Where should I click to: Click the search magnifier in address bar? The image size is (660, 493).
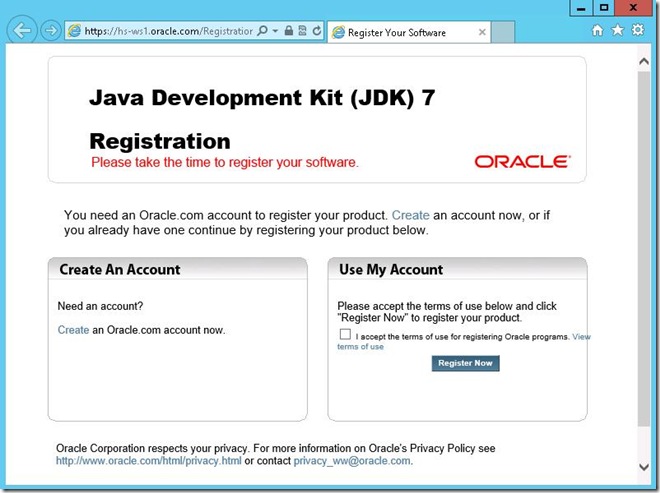(262, 31)
